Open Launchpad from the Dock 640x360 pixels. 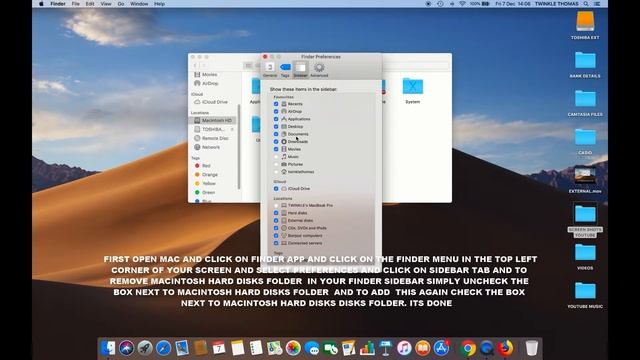click(145, 348)
